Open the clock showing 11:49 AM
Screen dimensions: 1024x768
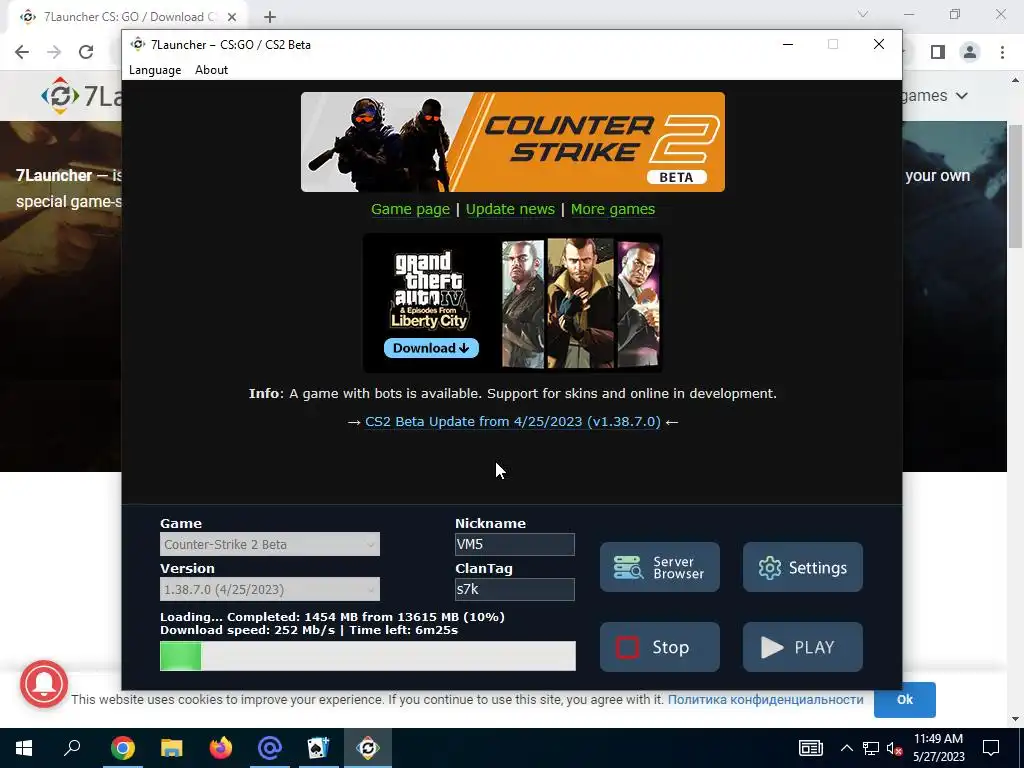tap(938, 748)
